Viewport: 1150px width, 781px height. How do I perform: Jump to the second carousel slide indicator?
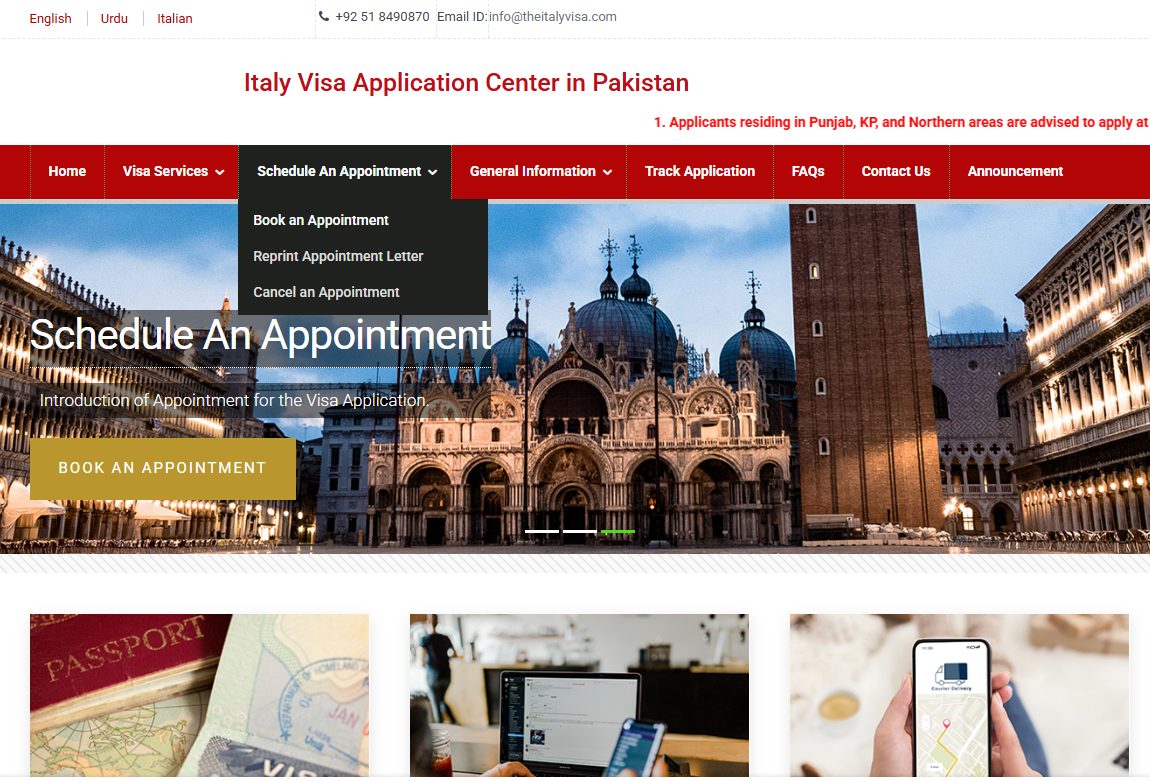tap(580, 531)
